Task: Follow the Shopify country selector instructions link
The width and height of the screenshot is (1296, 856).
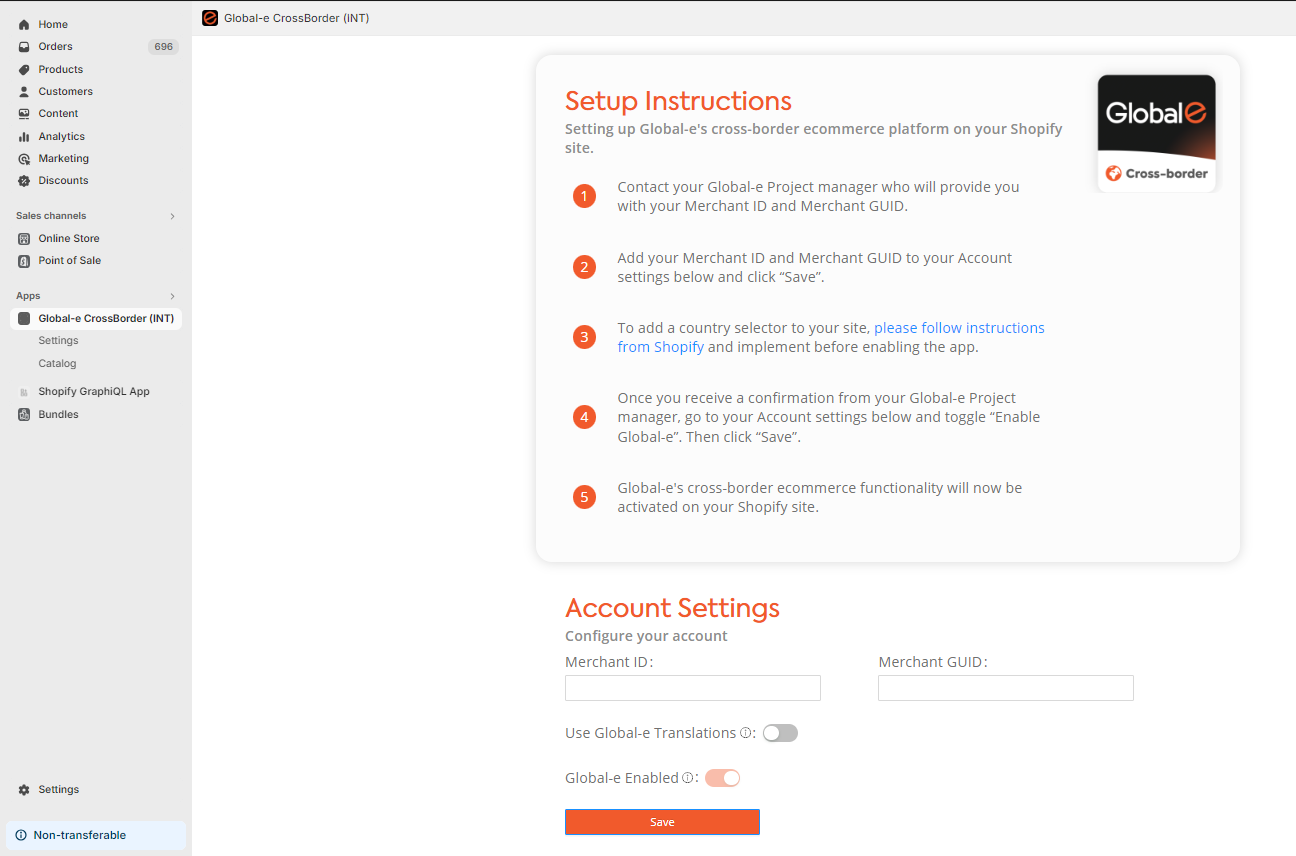Action: tap(959, 327)
